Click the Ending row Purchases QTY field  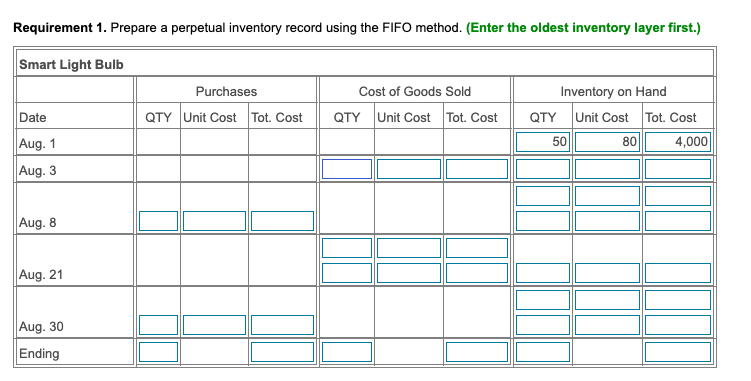tap(159, 352)
